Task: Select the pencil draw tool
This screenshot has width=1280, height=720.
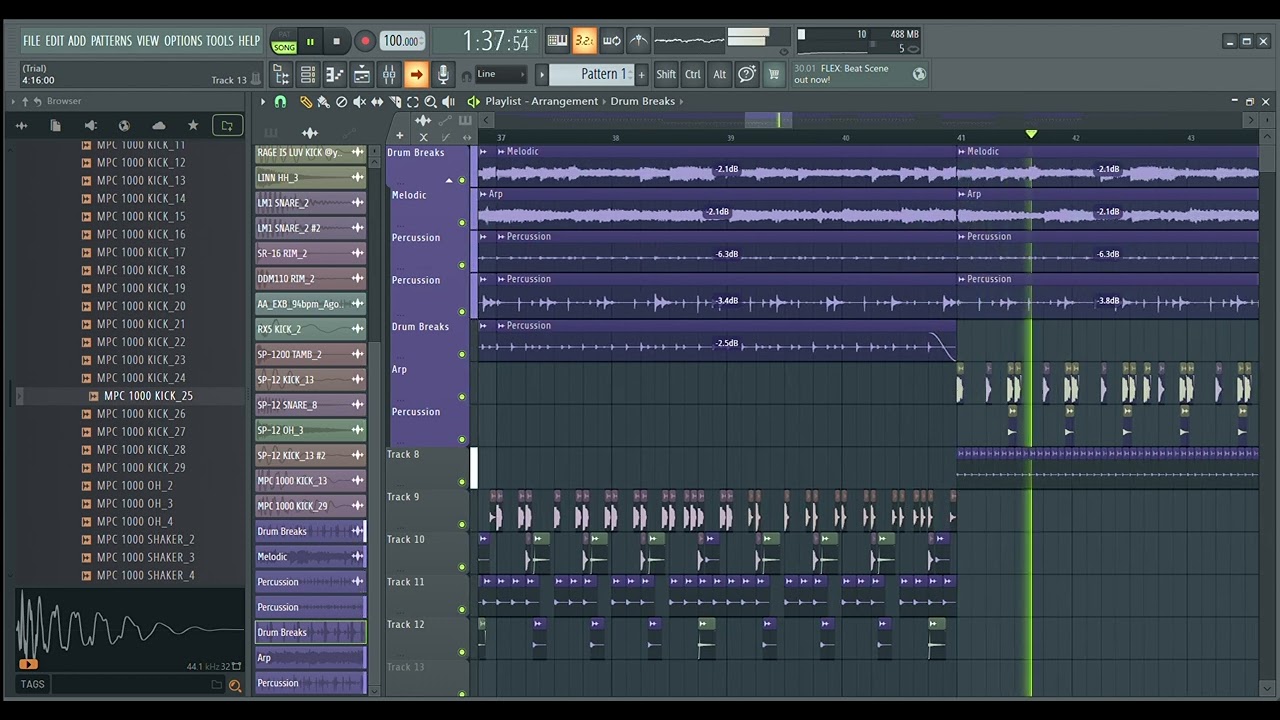Action: (306, 102)
